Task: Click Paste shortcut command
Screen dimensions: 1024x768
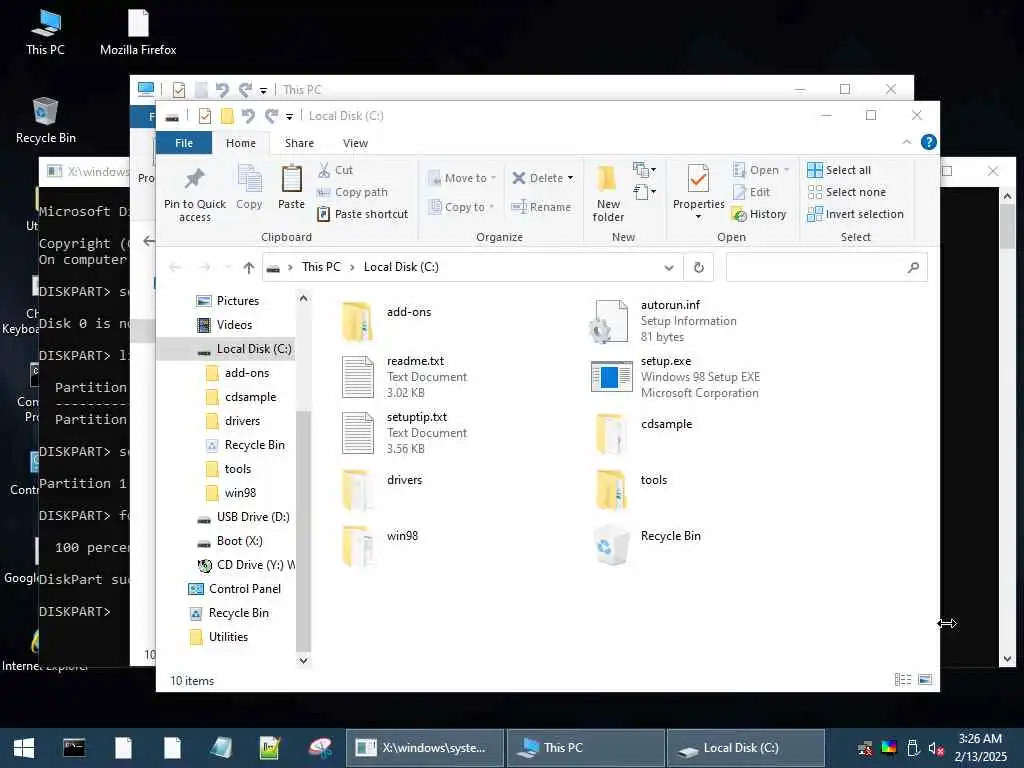Action: point(362,214)
